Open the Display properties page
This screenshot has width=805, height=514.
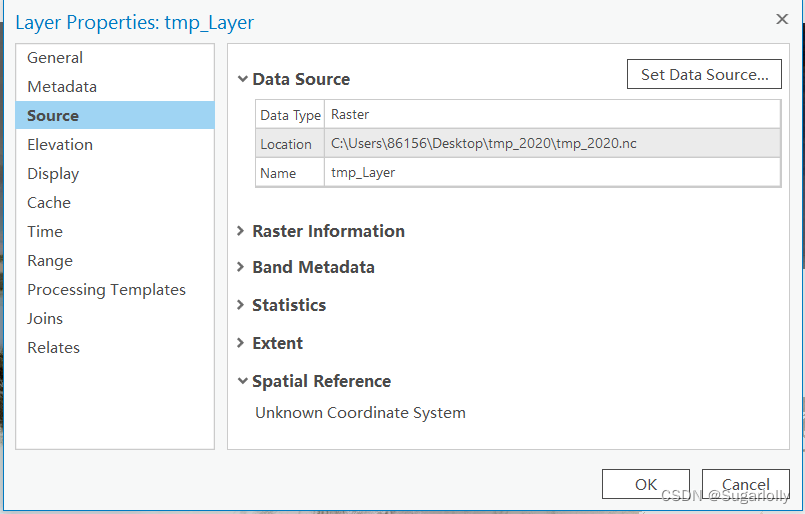click(115, 174)
